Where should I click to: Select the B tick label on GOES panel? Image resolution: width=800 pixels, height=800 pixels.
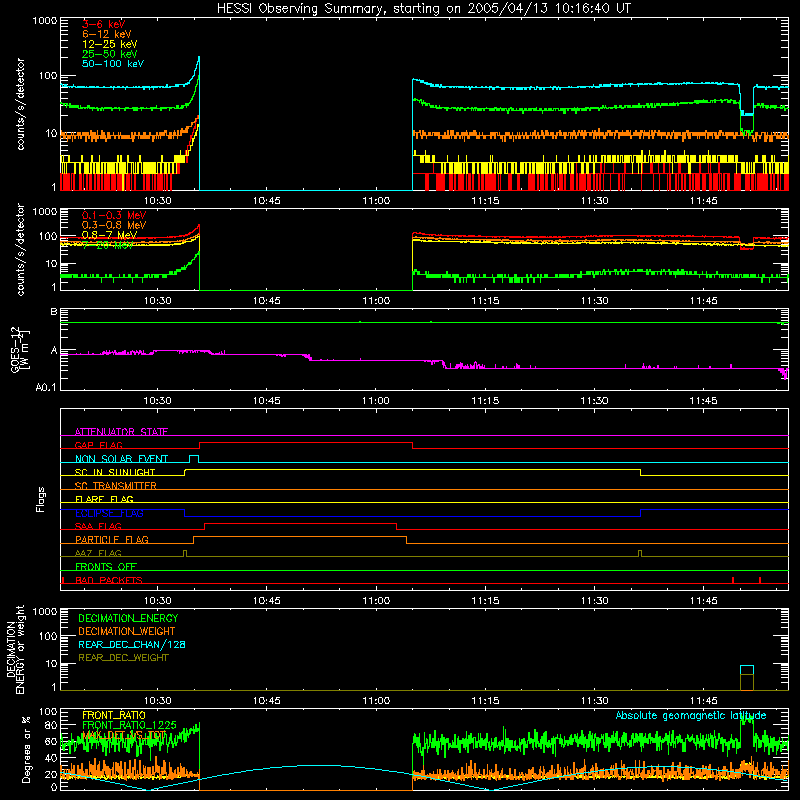click(x=54, y=311)
